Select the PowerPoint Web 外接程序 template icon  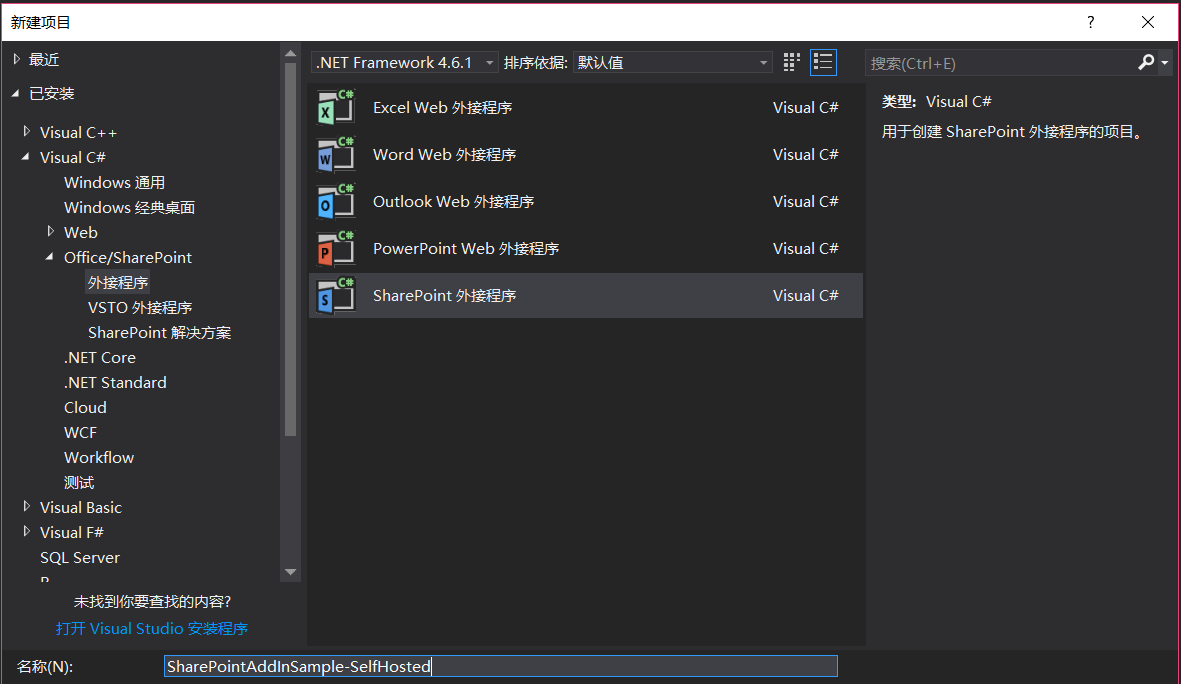334,248
